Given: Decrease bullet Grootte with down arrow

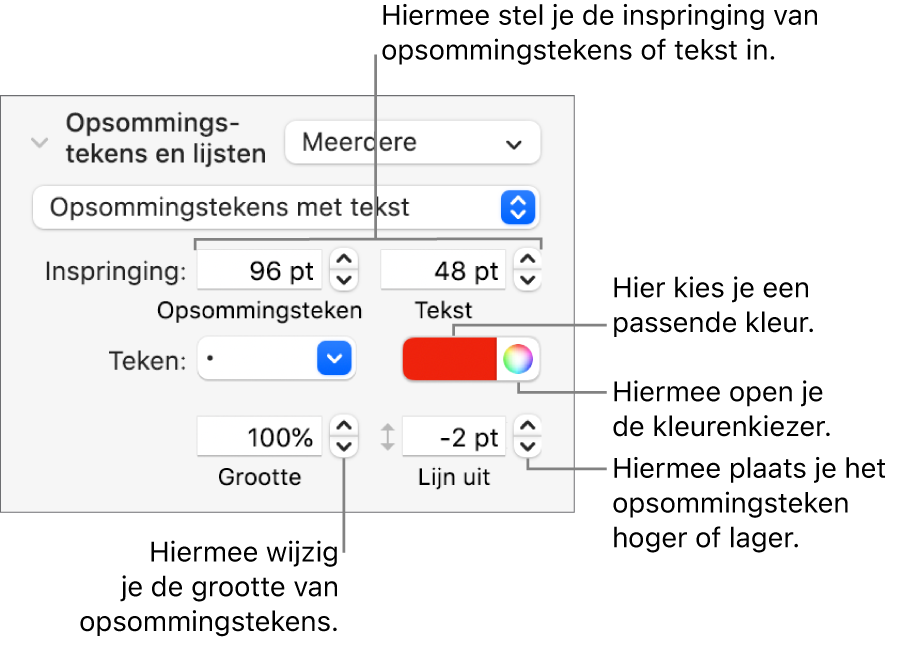Looking at the screenshot, I should point(343,447).
